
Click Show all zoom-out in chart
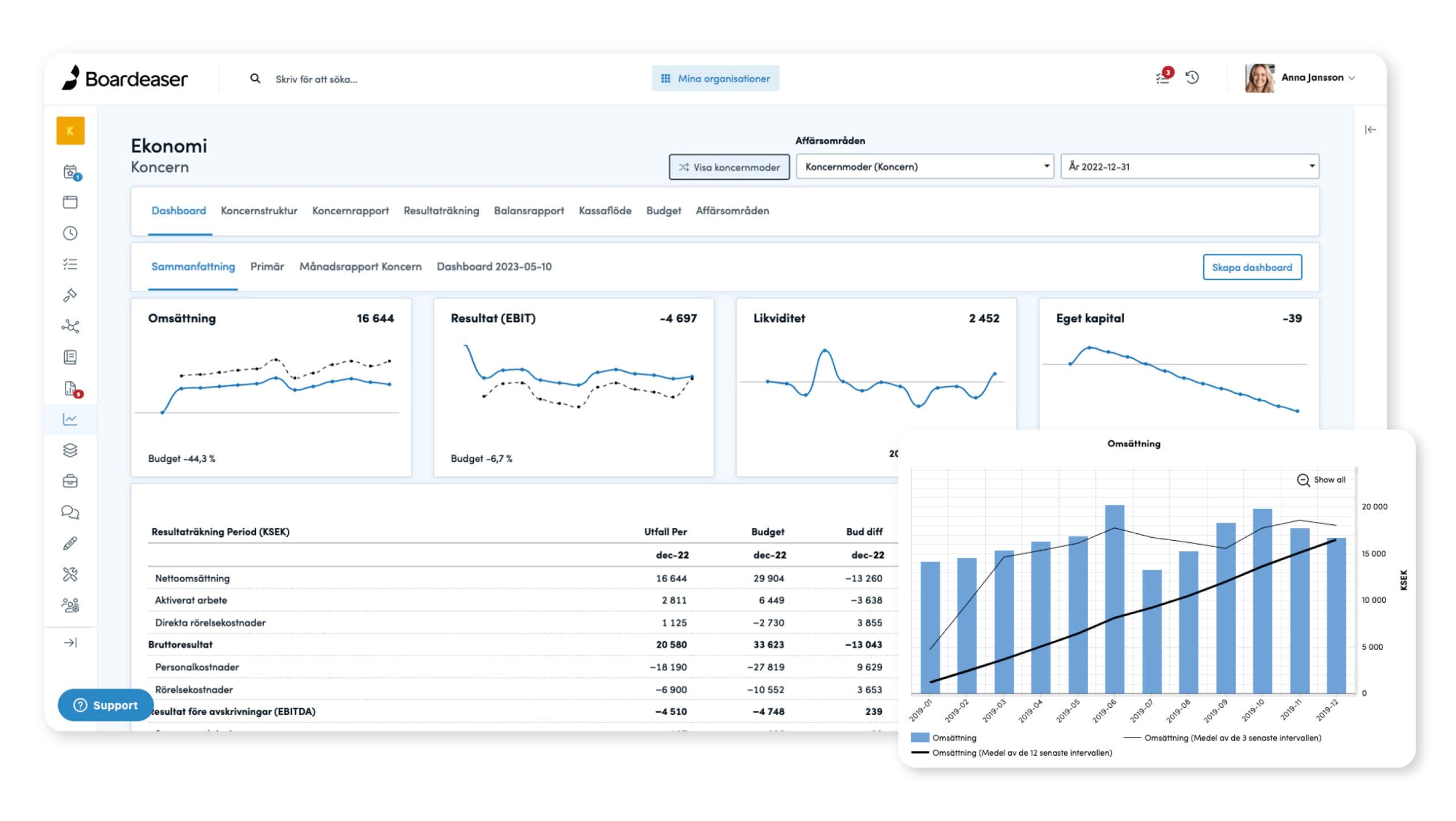1321,480
